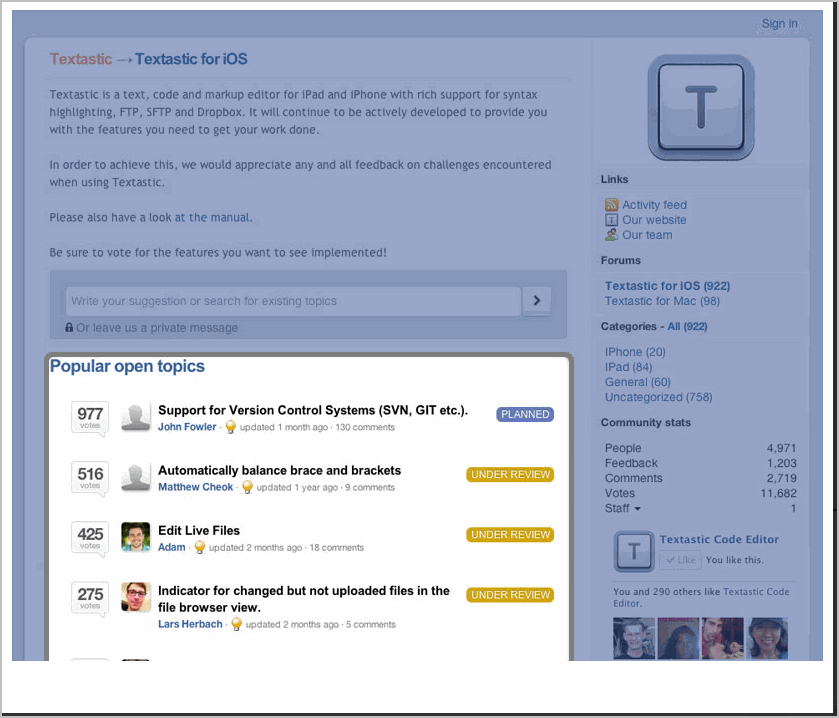Viewport: 839px width, 718px height.
Task: Click the People count 4,971
Action: tap(781, 448)
